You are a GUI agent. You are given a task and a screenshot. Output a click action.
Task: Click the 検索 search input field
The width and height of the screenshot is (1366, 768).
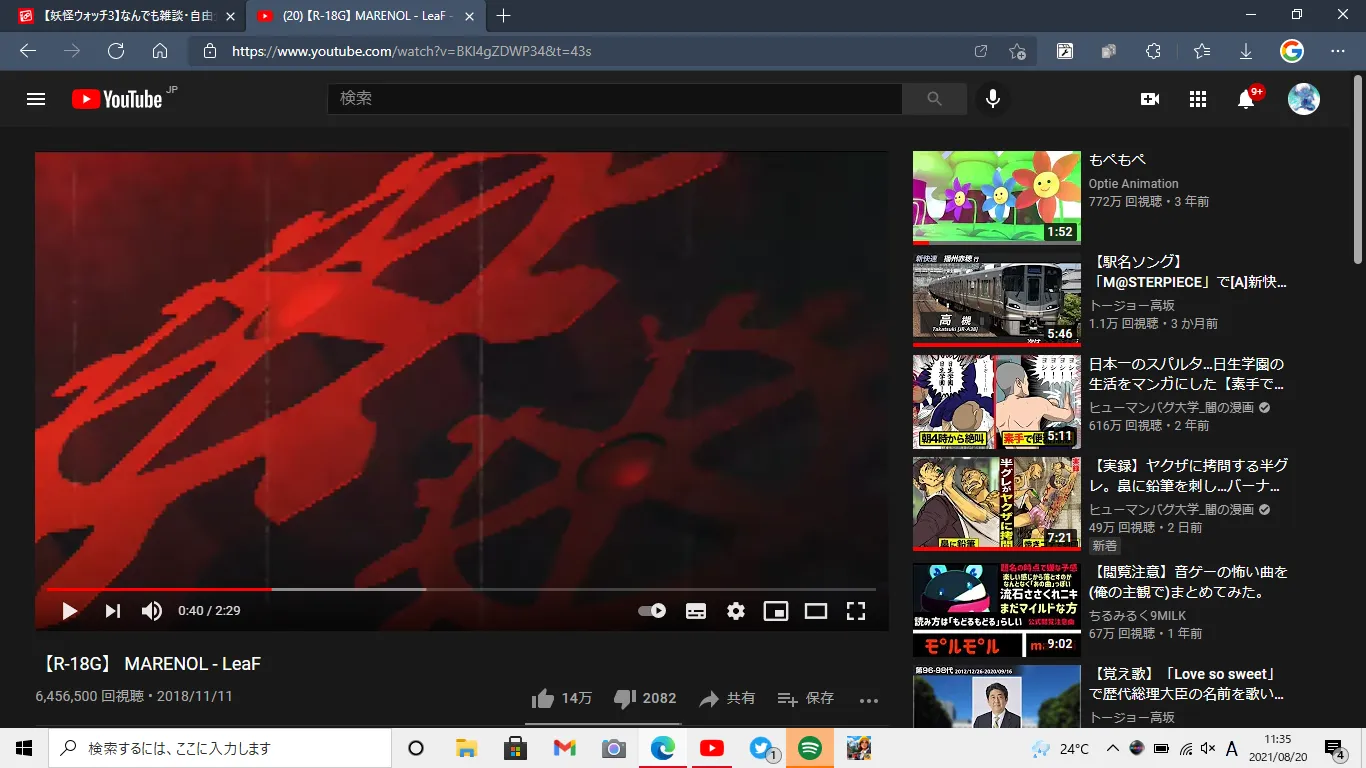coord(615,99)
